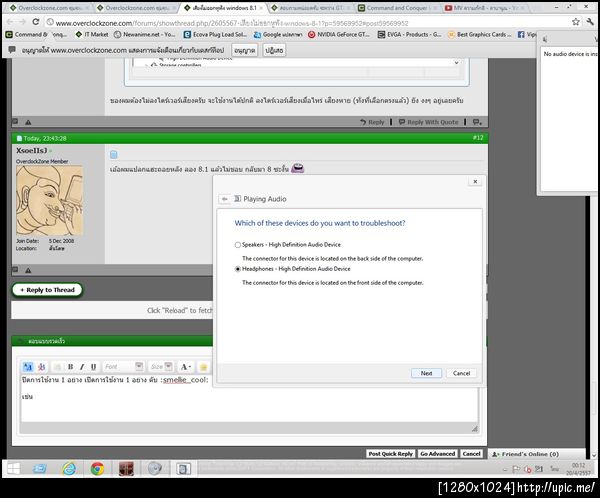Open the Ecova Plug Load Sol bookmark
The image size is (600, 498).
click(215, 34)
